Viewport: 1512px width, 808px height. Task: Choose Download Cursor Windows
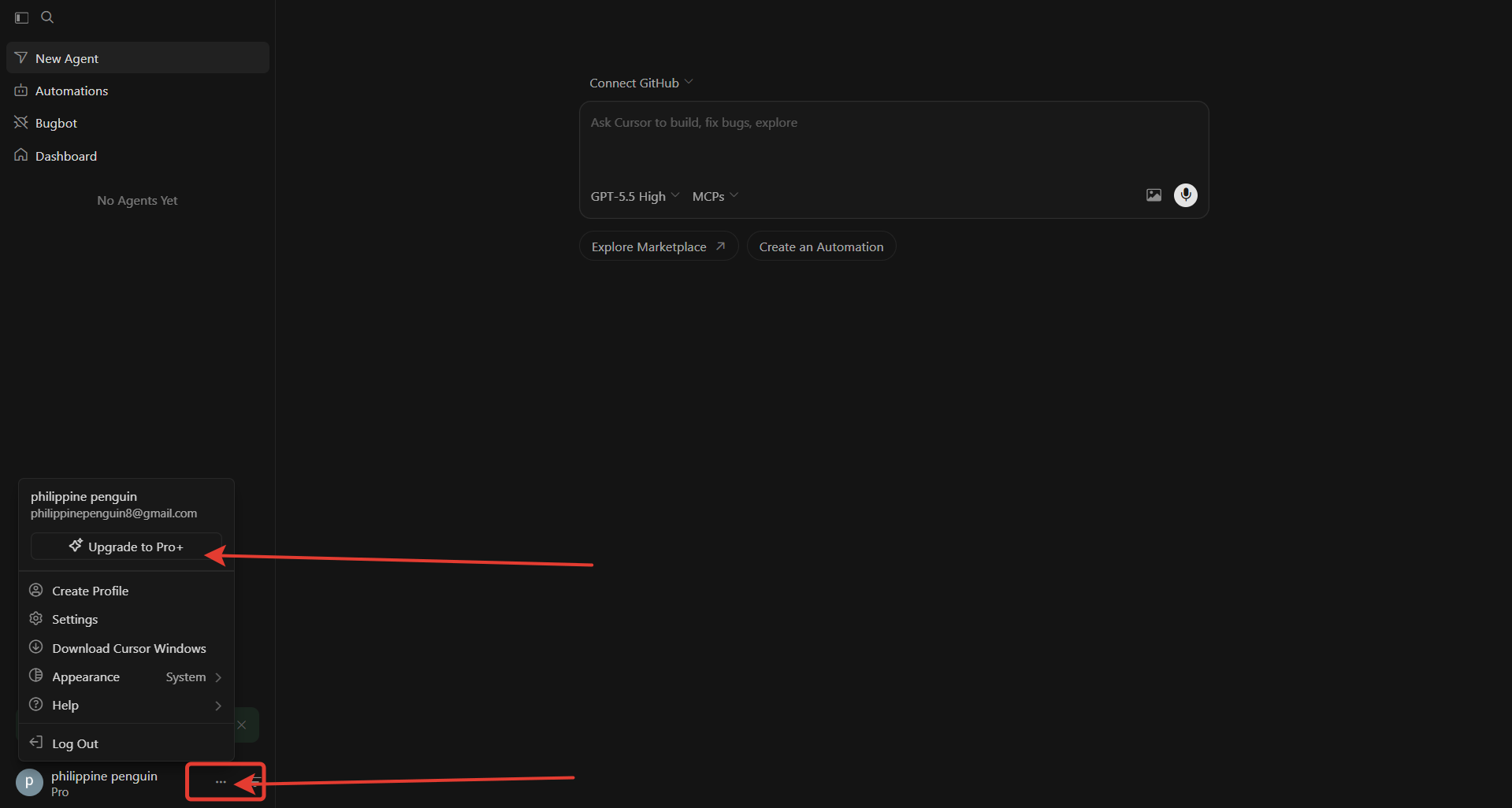pyautogui.click(x=126, y=648)
